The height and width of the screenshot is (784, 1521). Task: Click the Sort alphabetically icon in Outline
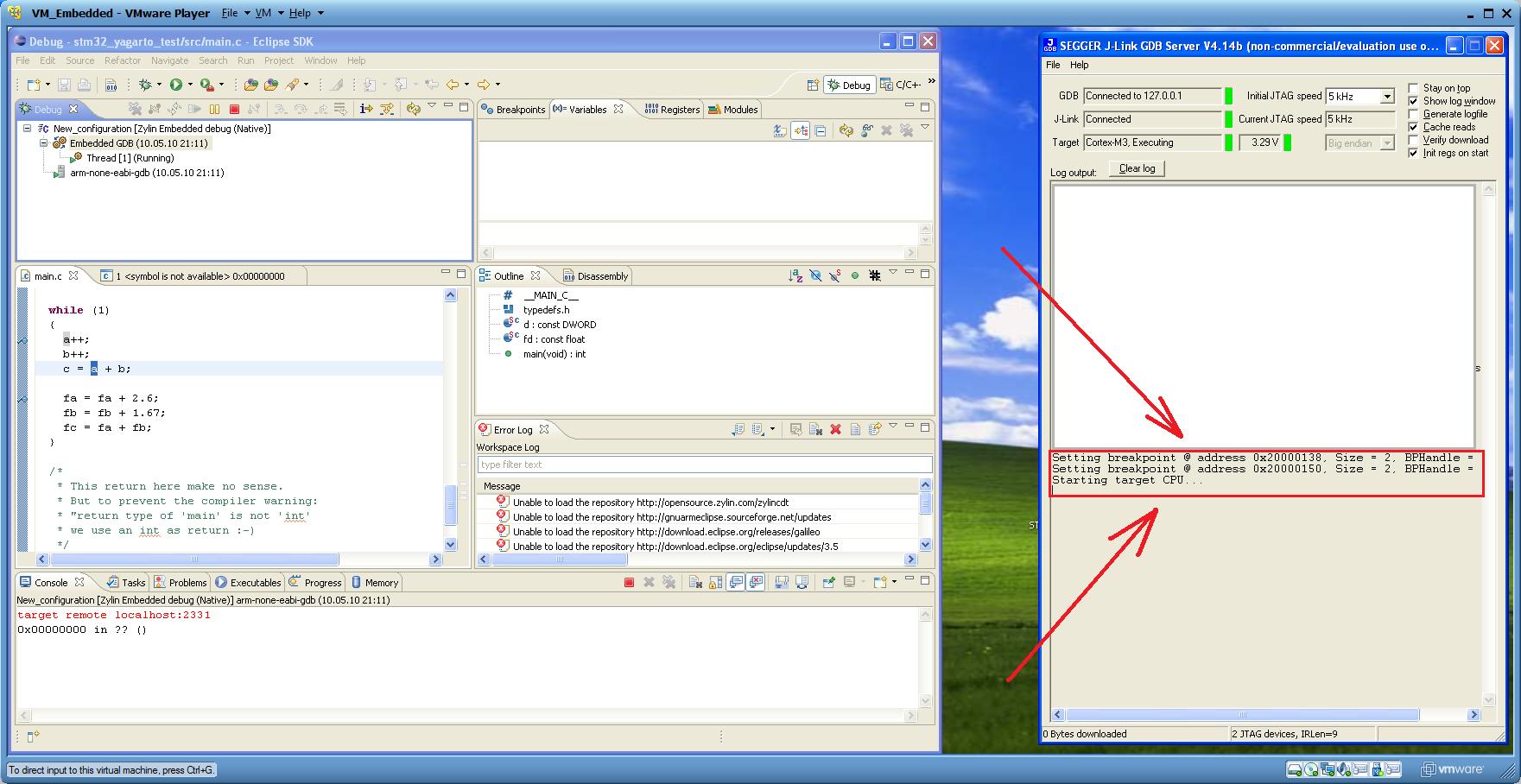click(x=795, y=275)
